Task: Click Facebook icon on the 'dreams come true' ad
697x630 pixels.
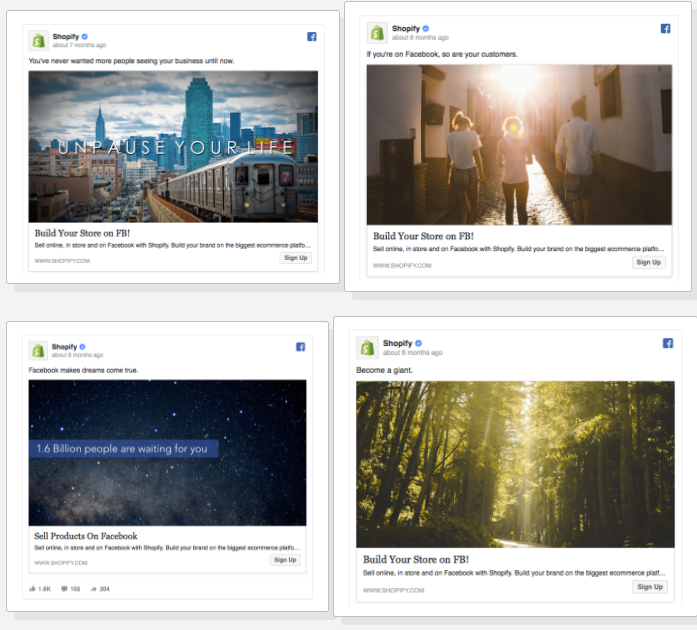Action: click(x=300, y=347)
